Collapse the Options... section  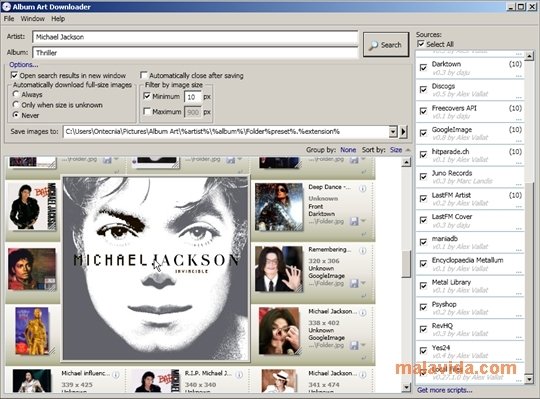point(23,64)
